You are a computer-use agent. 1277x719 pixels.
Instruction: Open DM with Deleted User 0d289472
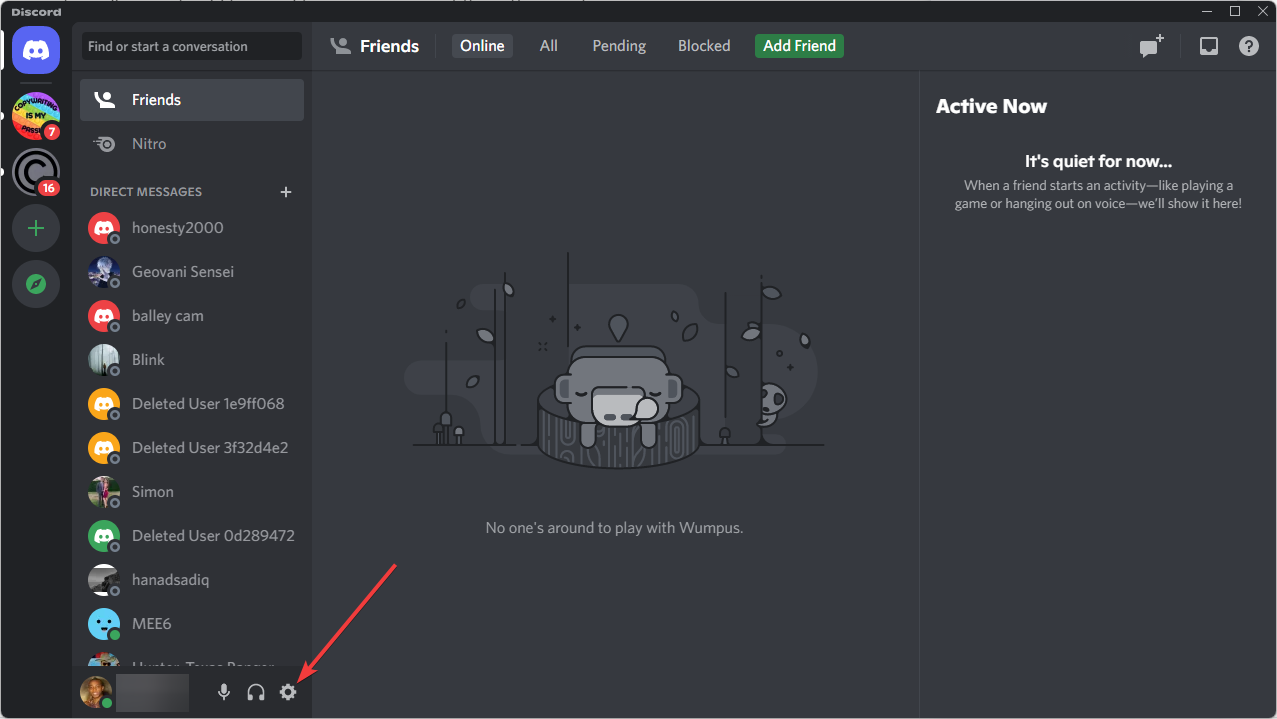pyautogui.click(x=192, y=536)
